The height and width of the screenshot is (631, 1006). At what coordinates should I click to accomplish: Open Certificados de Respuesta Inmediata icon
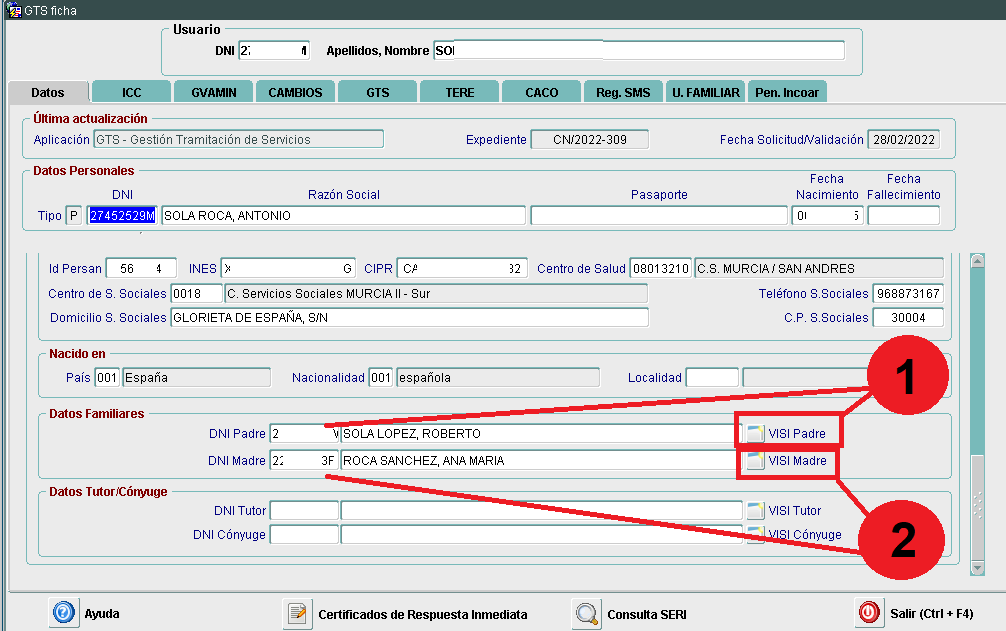tap(297, 613)
